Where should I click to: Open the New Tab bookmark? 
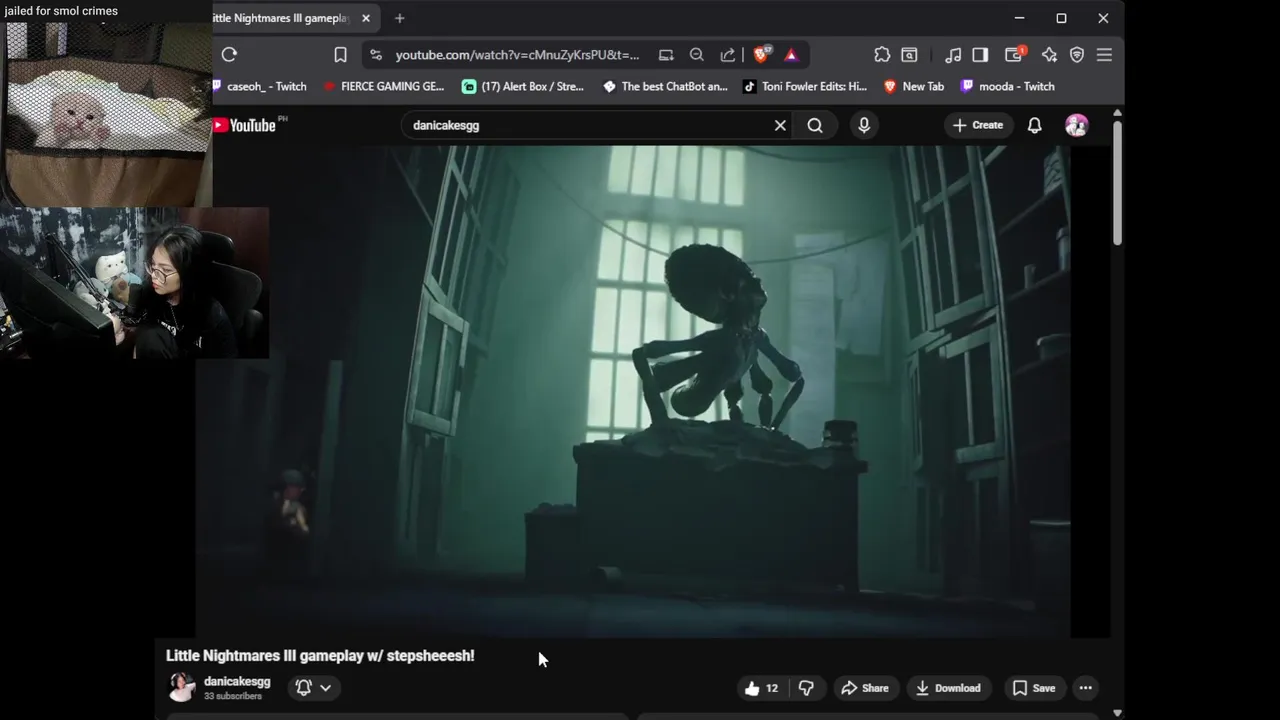[914, 86]
